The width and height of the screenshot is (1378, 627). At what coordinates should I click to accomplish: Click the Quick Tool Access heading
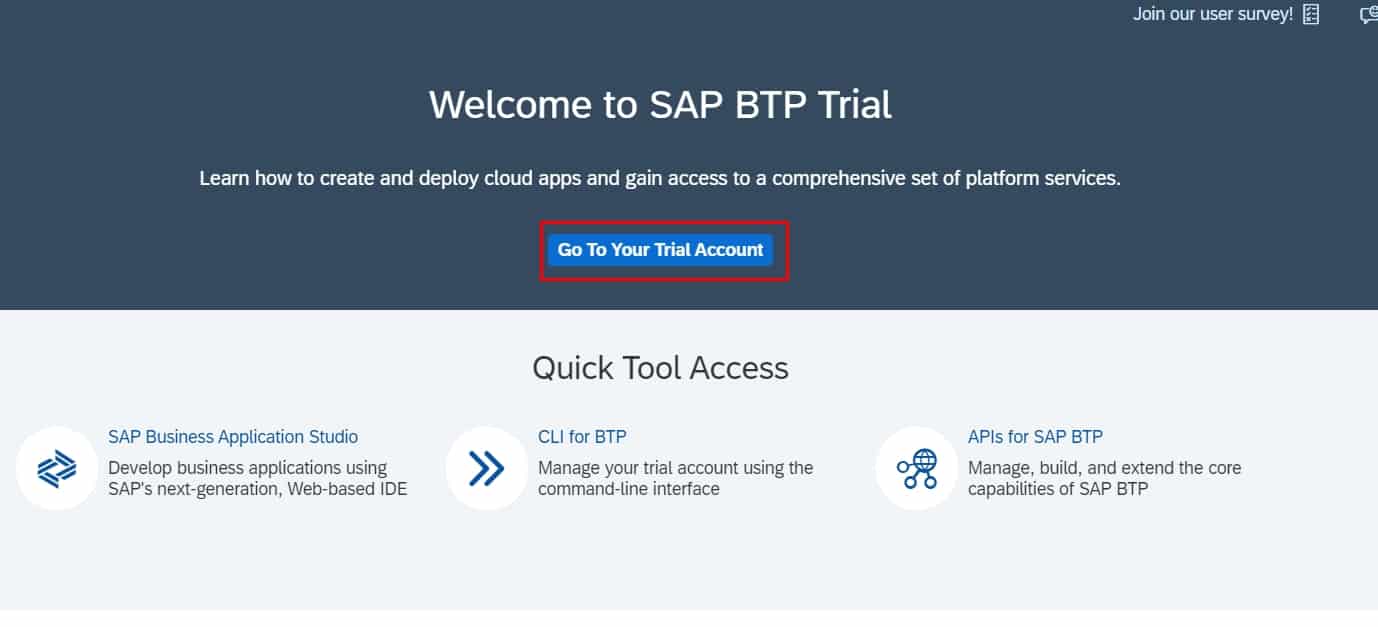(662, 368)
